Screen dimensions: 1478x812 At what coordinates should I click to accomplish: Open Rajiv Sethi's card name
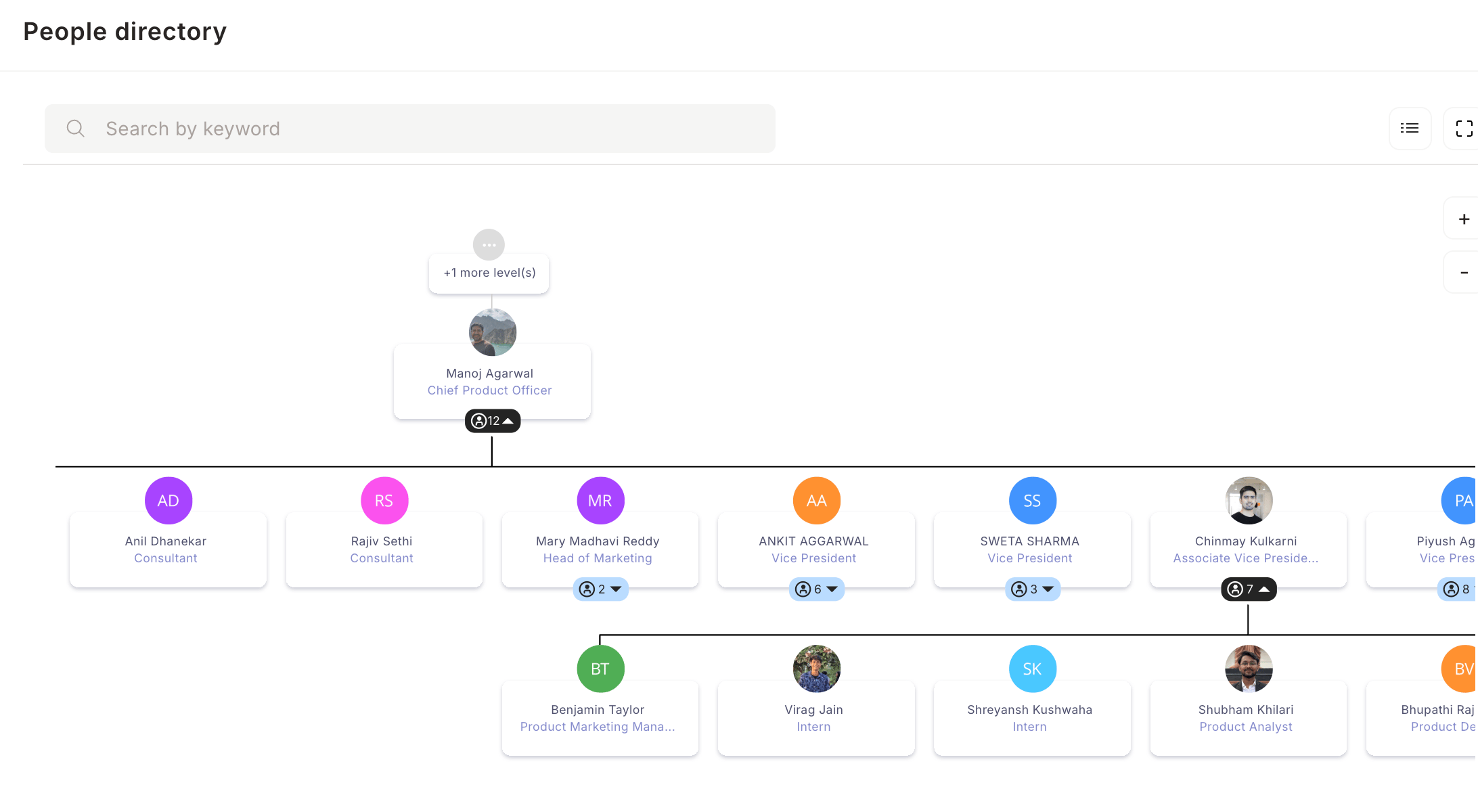pos(382,541)
